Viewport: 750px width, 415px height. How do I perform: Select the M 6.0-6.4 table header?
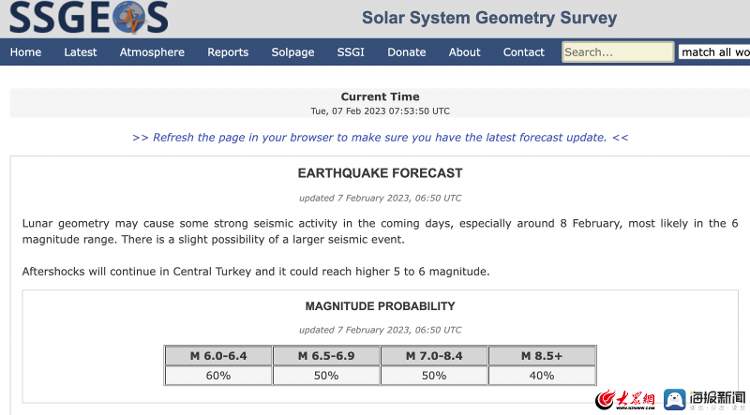pos(218,356)
